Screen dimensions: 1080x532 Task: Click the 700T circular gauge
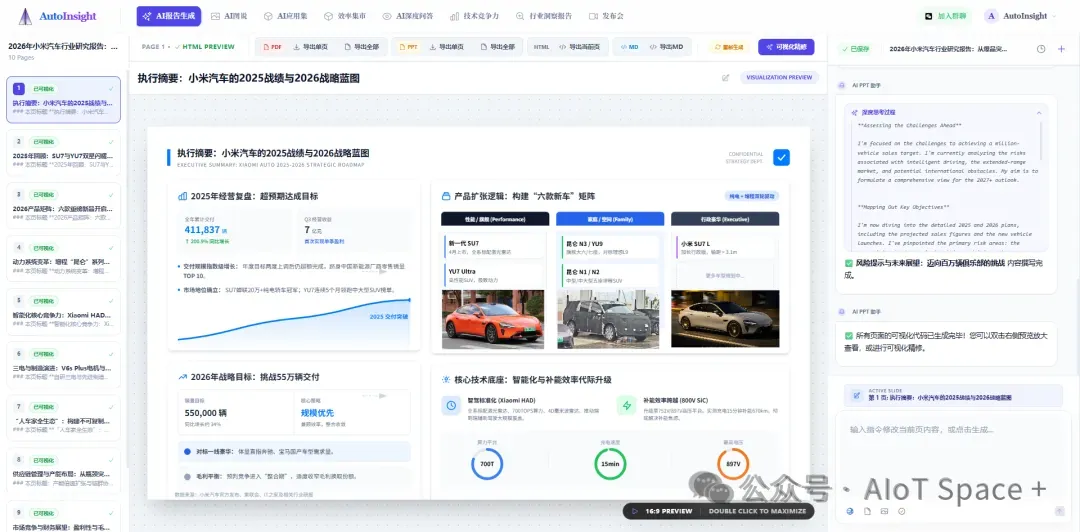[x=487, y=464]
